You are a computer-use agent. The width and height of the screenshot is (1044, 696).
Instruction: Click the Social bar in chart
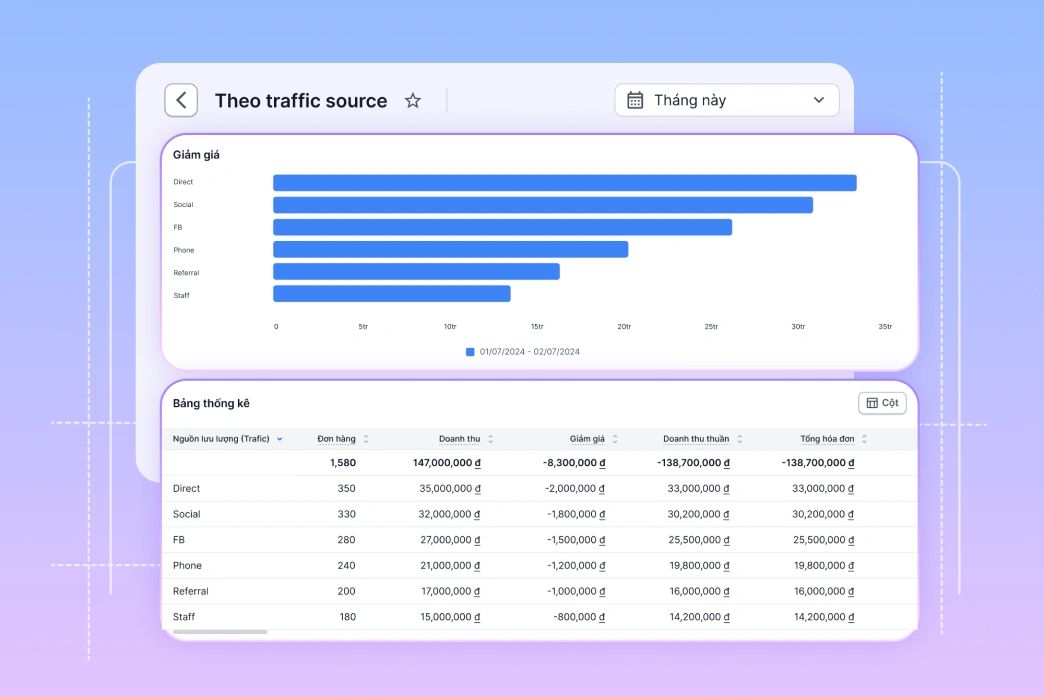click(x=542, y=205)
